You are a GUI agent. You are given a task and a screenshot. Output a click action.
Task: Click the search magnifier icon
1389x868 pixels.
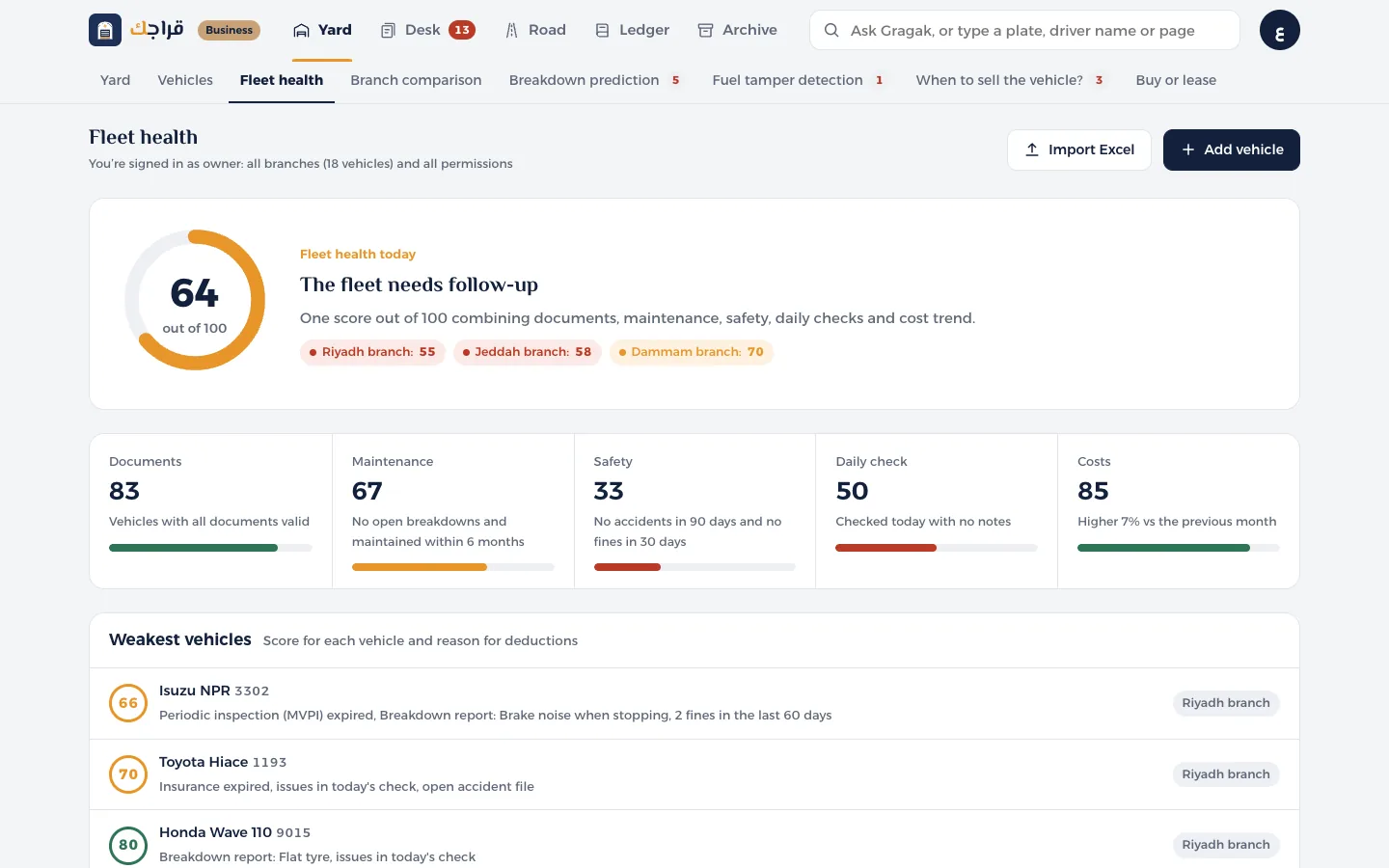(831, 30)
